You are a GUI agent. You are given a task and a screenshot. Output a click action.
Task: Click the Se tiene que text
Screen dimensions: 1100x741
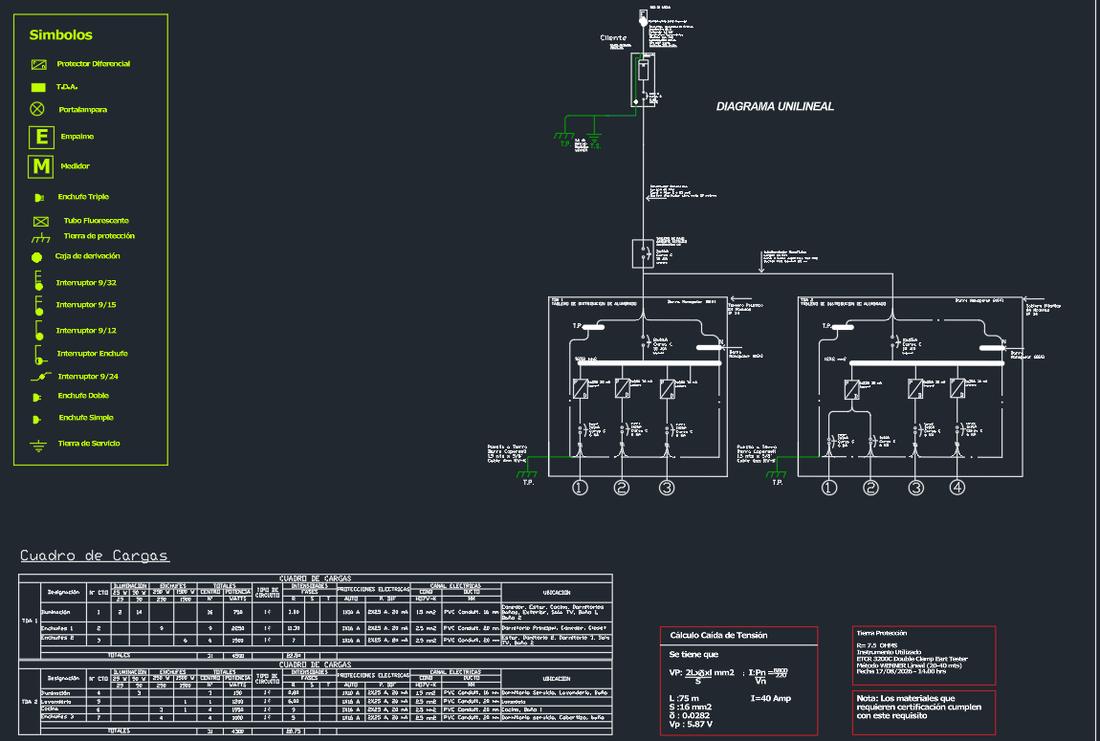[693, 655]
